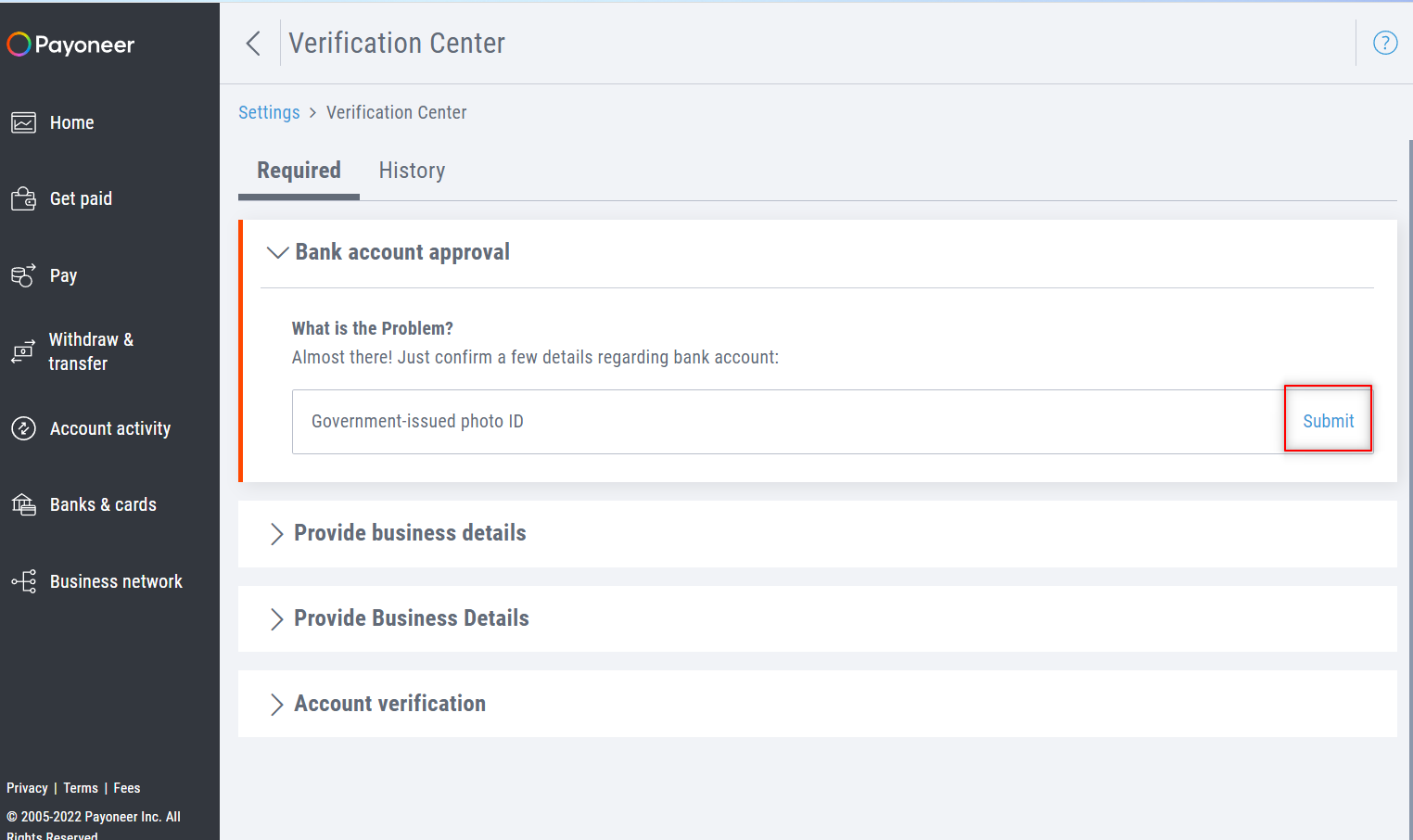Switch to the History tab
This screenshot has width=1413, height=840.
[x=412, y=170]
